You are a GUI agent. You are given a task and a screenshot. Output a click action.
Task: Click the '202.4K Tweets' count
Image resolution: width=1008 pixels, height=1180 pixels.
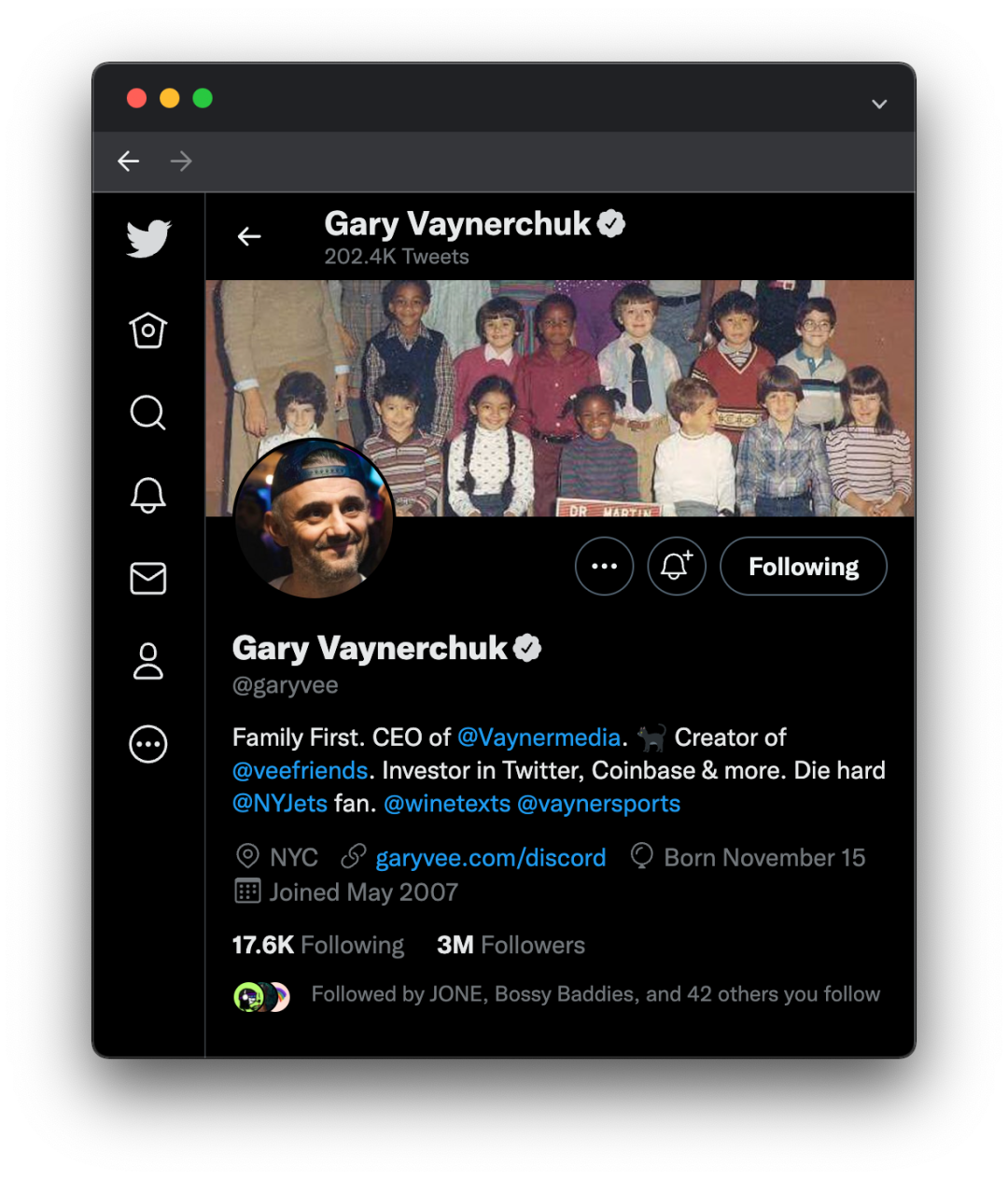[397, 257]
